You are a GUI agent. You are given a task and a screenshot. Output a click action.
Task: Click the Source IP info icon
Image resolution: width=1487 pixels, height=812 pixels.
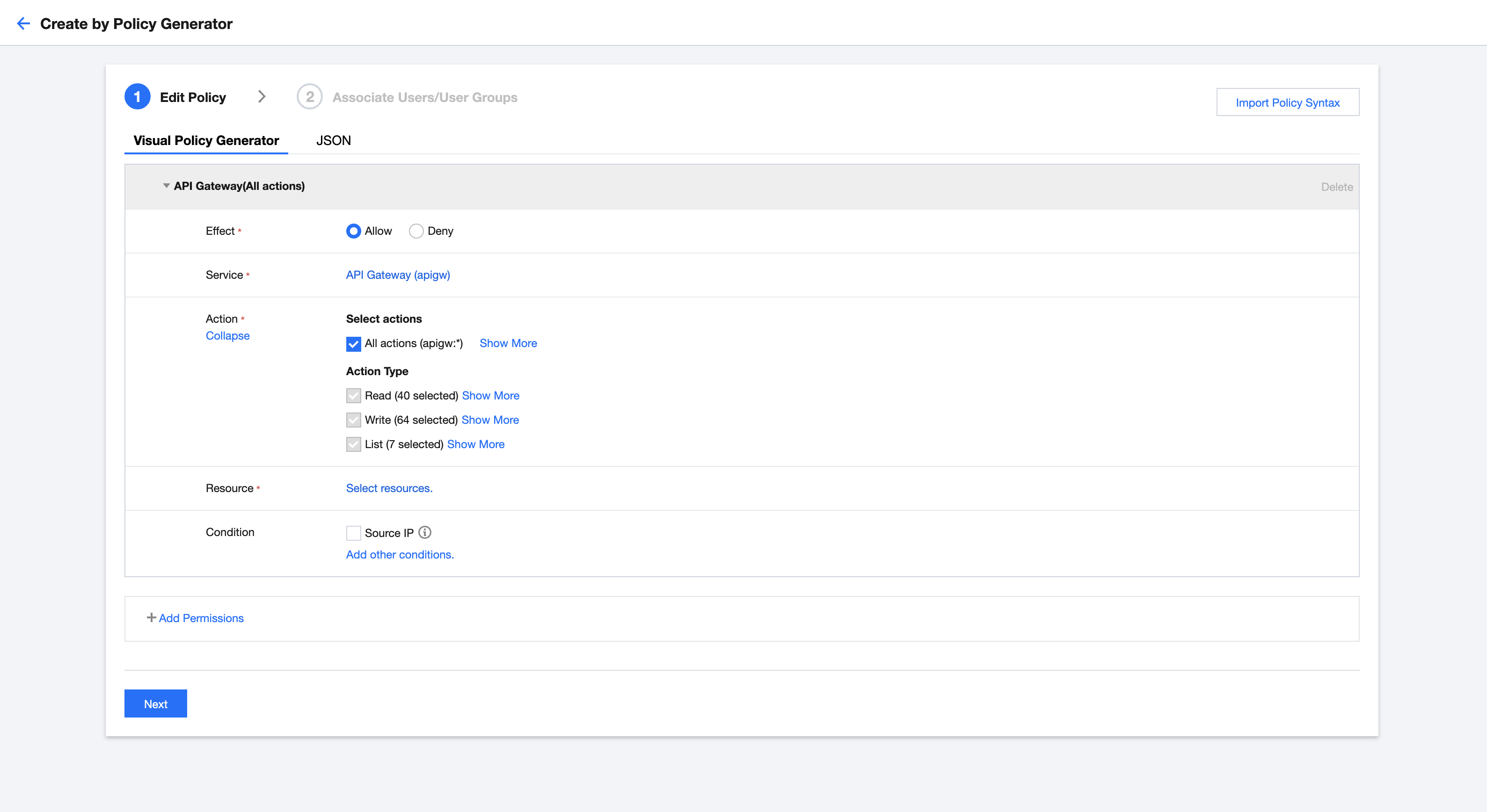point(425,532)
